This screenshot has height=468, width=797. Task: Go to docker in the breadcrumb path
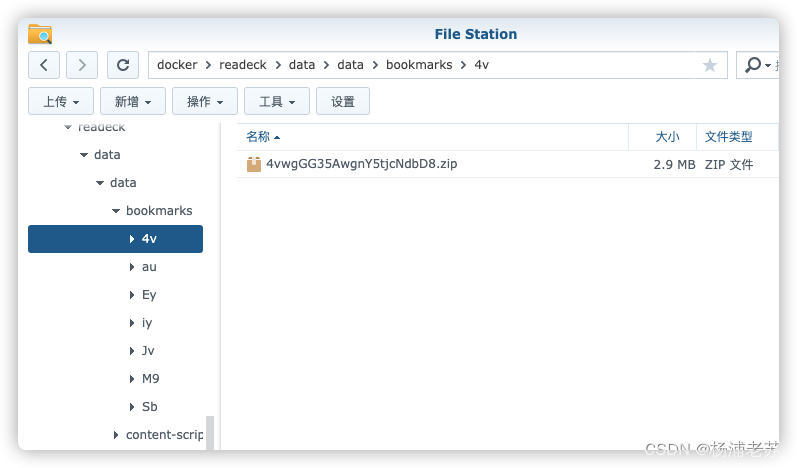pos(177,65)
